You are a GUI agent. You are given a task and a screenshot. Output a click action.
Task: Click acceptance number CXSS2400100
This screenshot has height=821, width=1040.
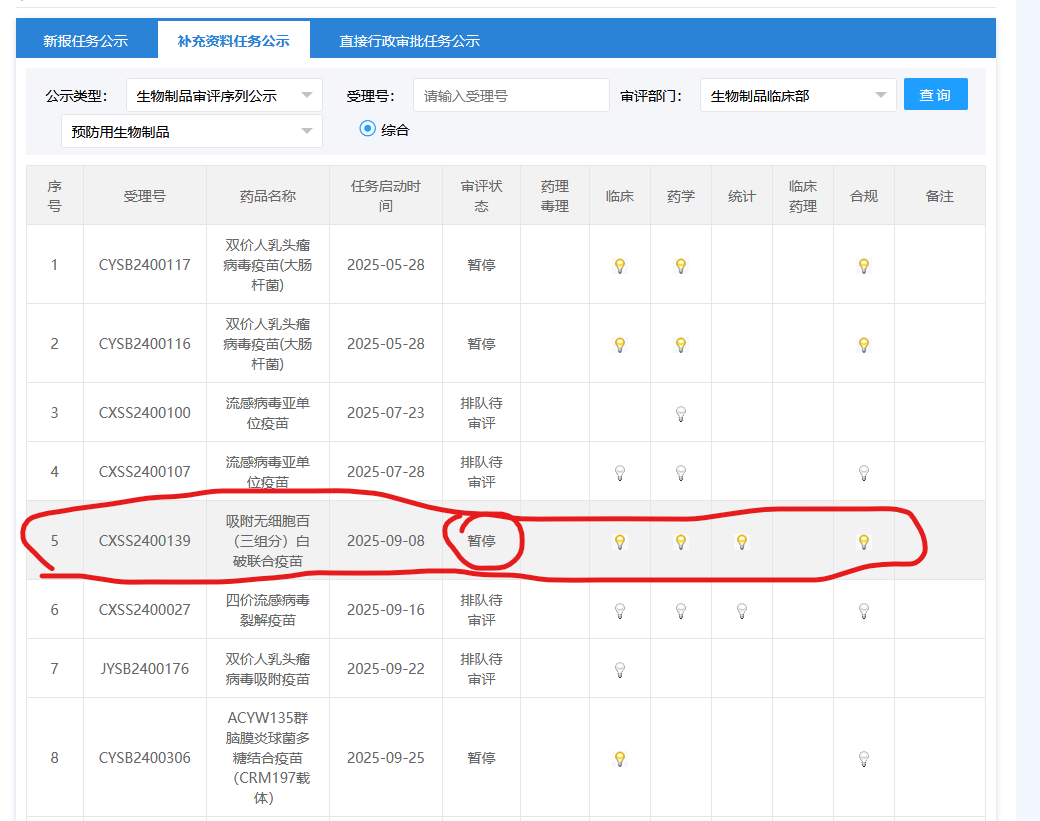pyautogui.click(x=145, y=413)
